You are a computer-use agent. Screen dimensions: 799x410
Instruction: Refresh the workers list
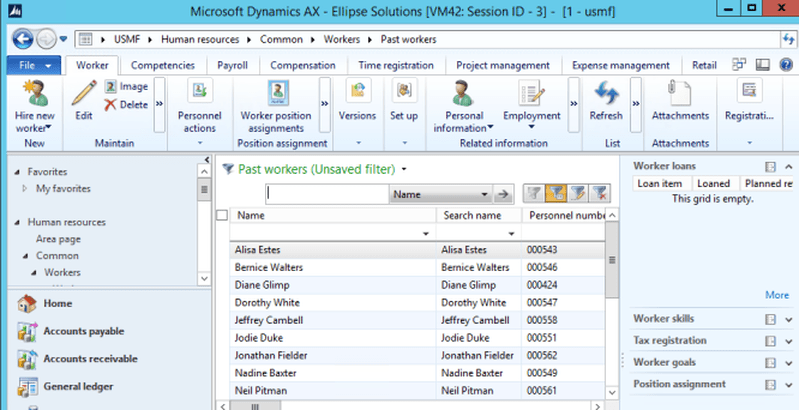pos(606,101)
